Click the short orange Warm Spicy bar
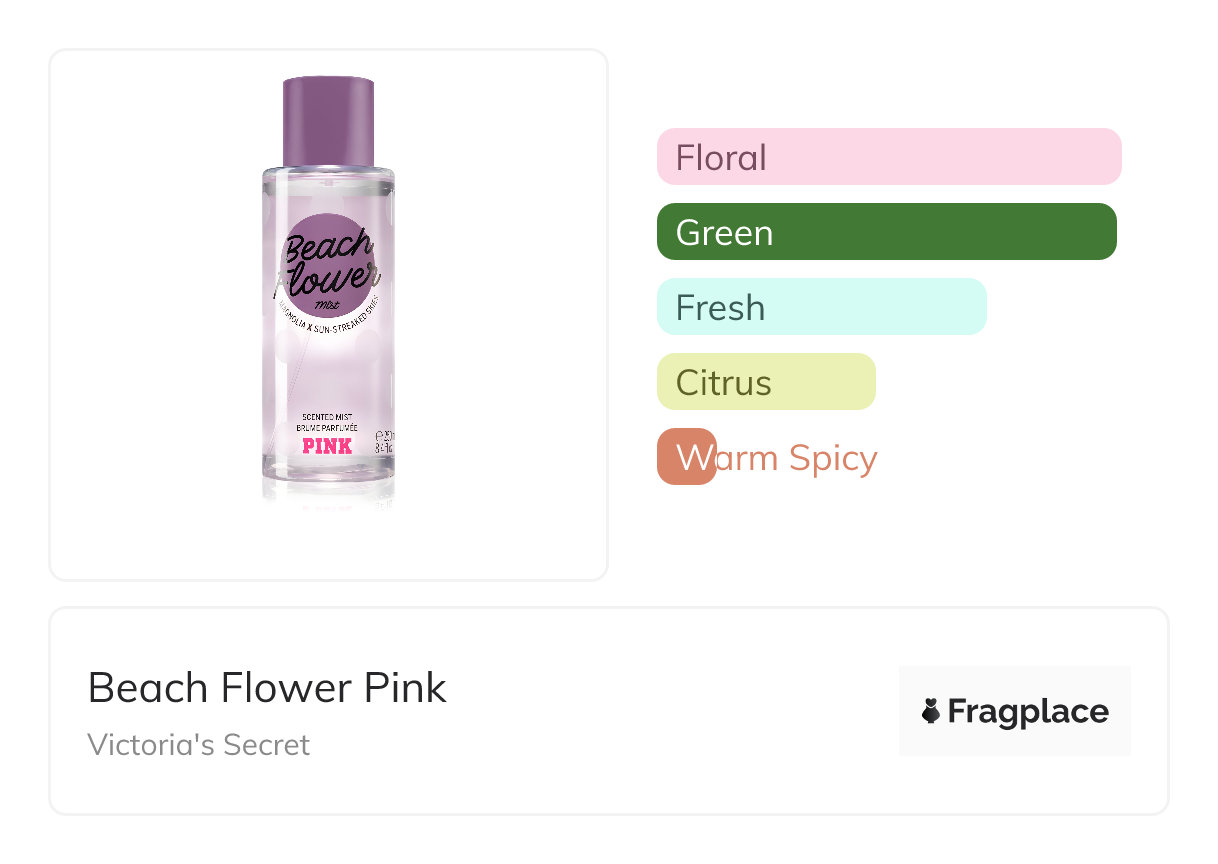 (x=686, y=457)
